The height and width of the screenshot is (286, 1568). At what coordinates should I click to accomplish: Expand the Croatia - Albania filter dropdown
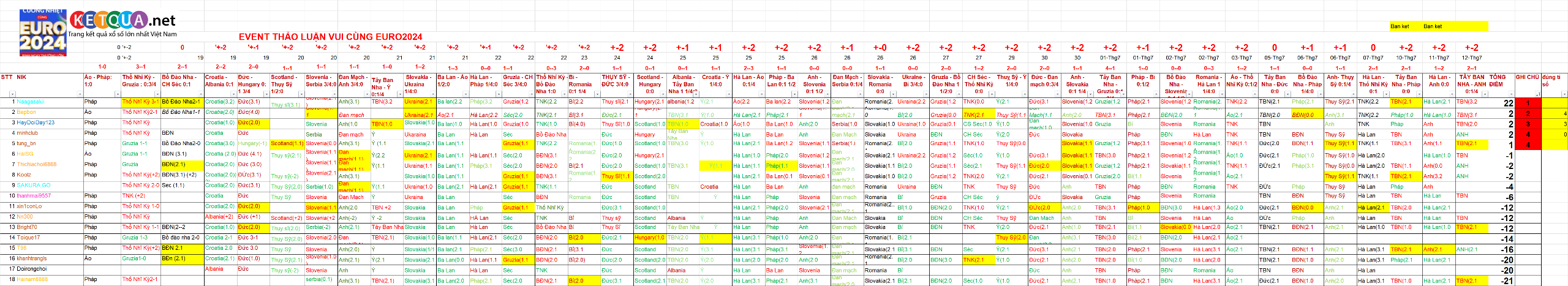(234, 94)
